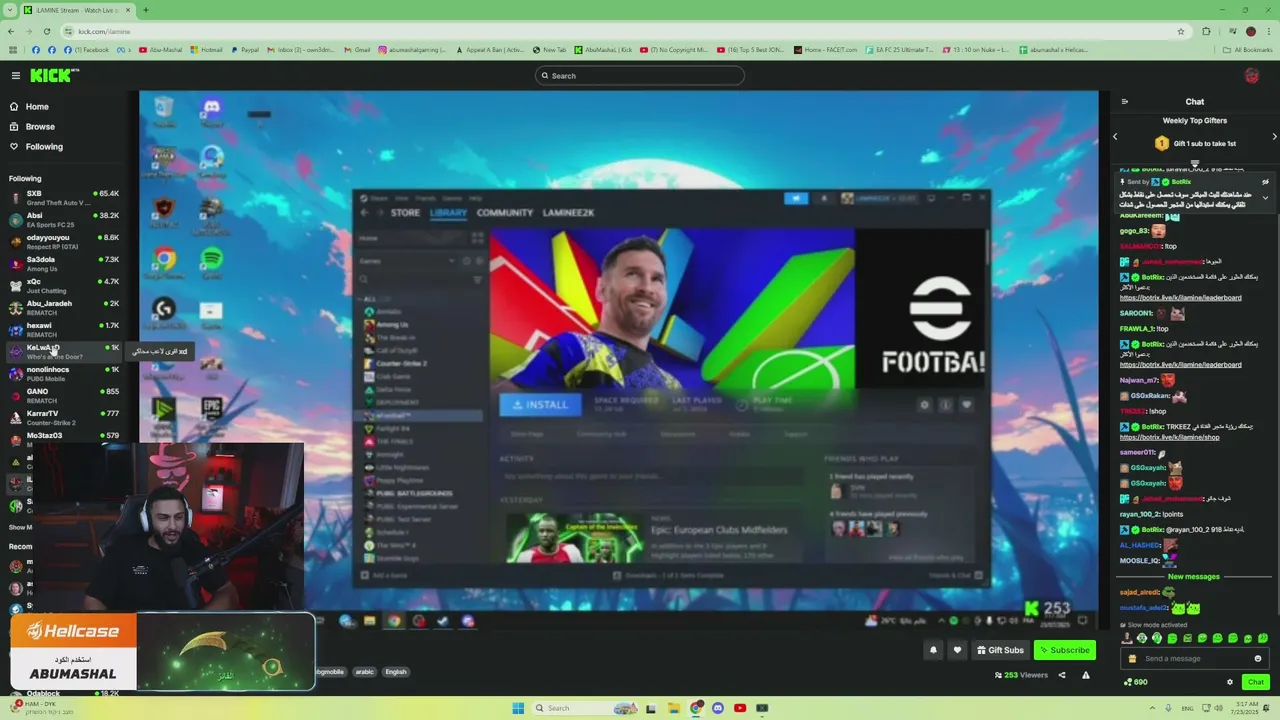Toggle follow with the heart icon
The width and height of the screenshot is (1280, 720).
(957, 650)
